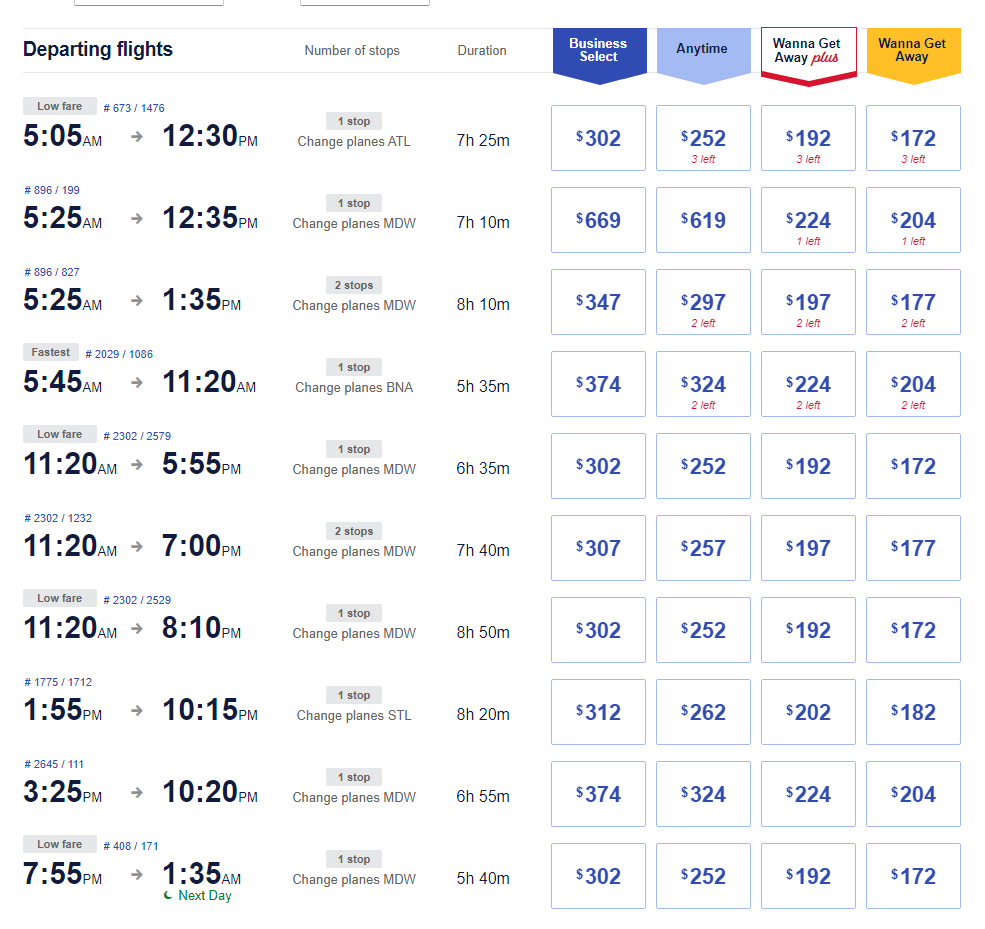The width and height of the screenshot is (985, 929).
Task: Pick $324 Anytime fare for 3:25PM flight
Action: (x=704, y=794)
